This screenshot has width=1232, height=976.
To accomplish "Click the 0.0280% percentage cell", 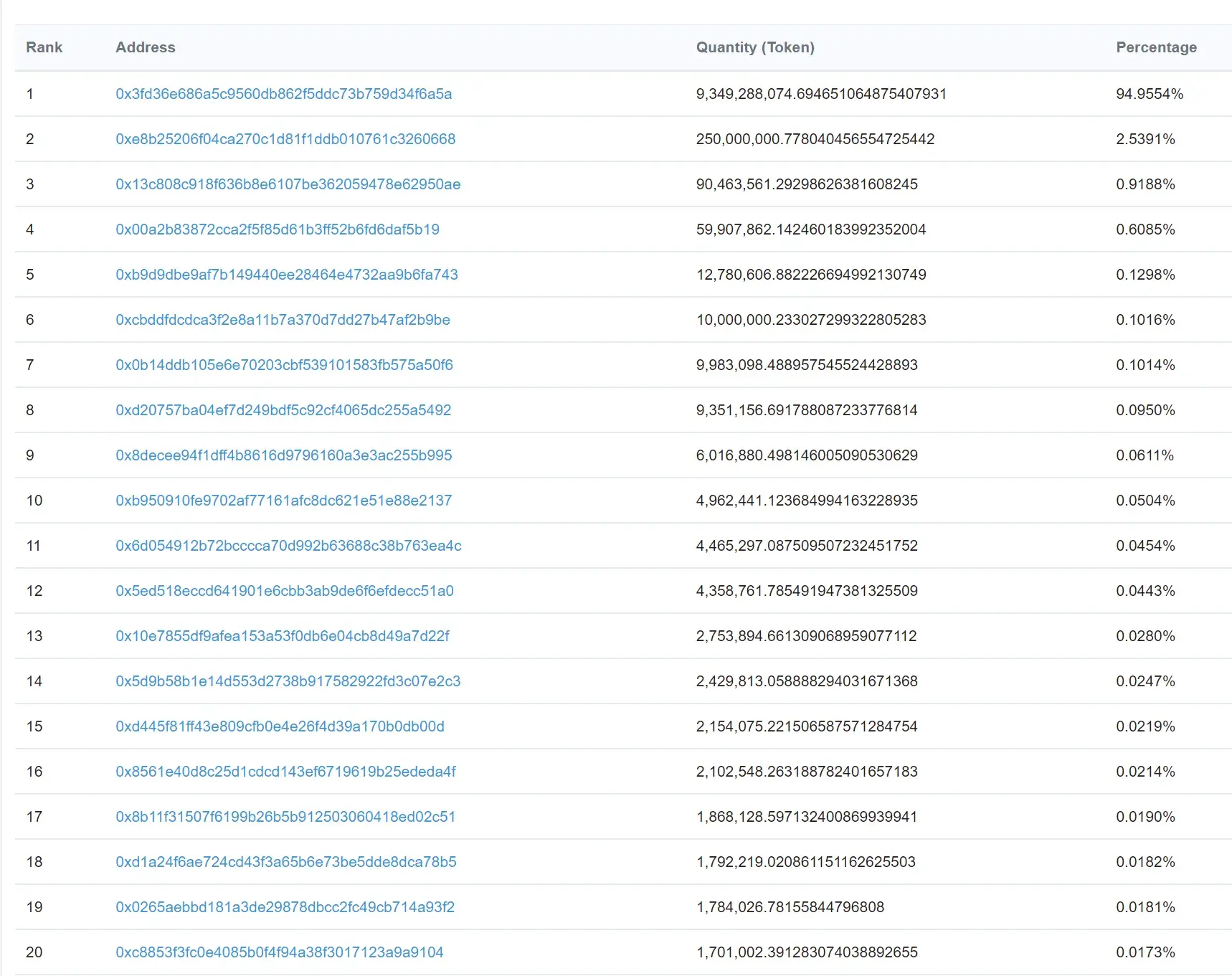I will pyautogui.click(x=1145, y=636).
